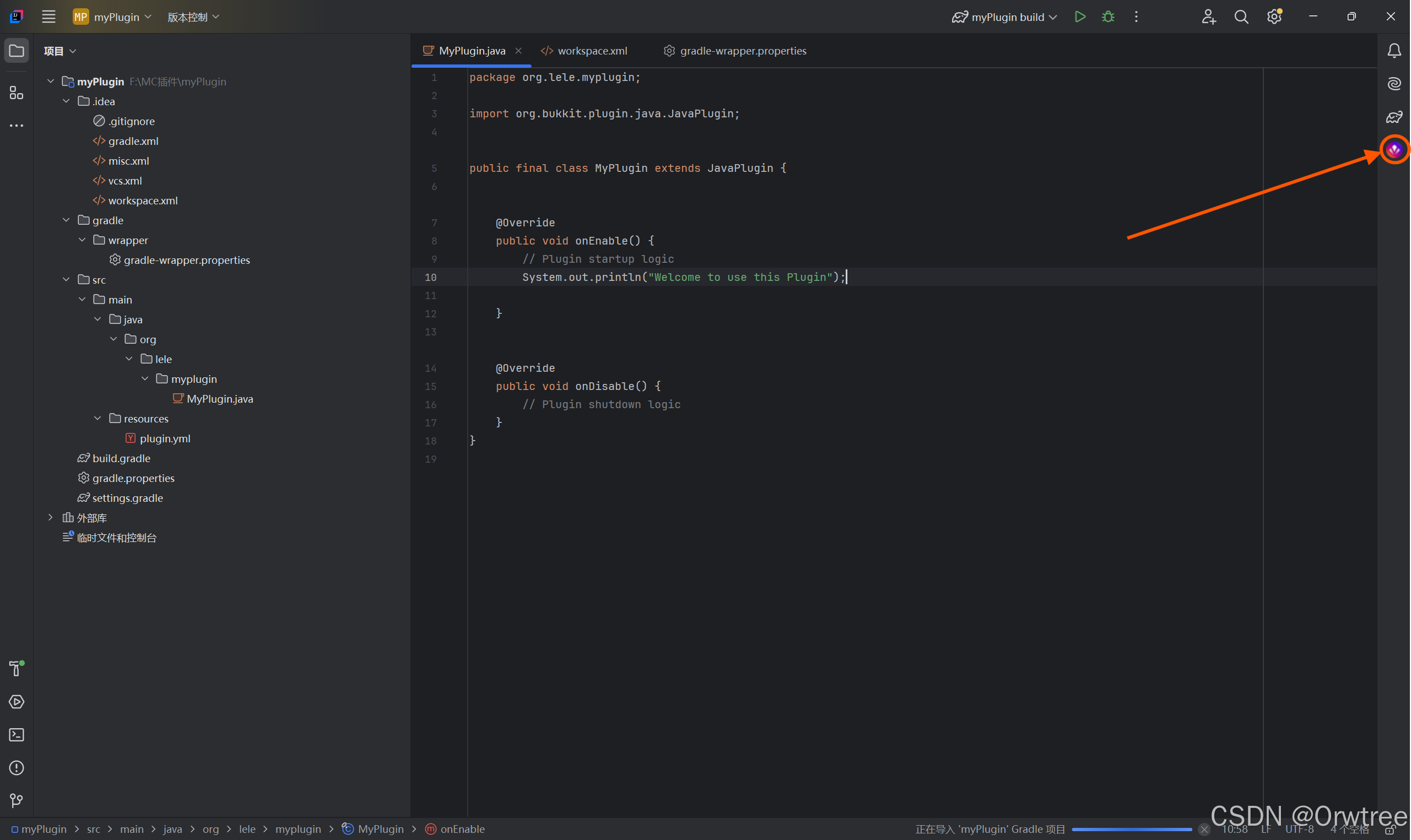Toggle the Project tool window
The image size is (1411, 840).
17,51
